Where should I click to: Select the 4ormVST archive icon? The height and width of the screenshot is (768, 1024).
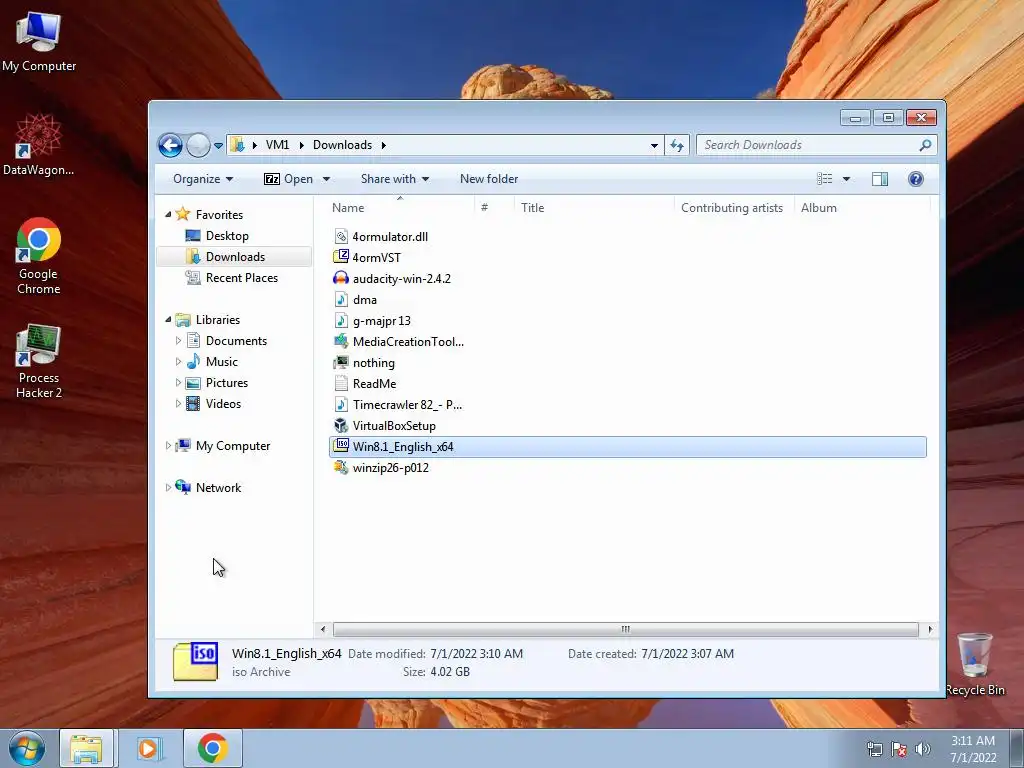(341, 257)
